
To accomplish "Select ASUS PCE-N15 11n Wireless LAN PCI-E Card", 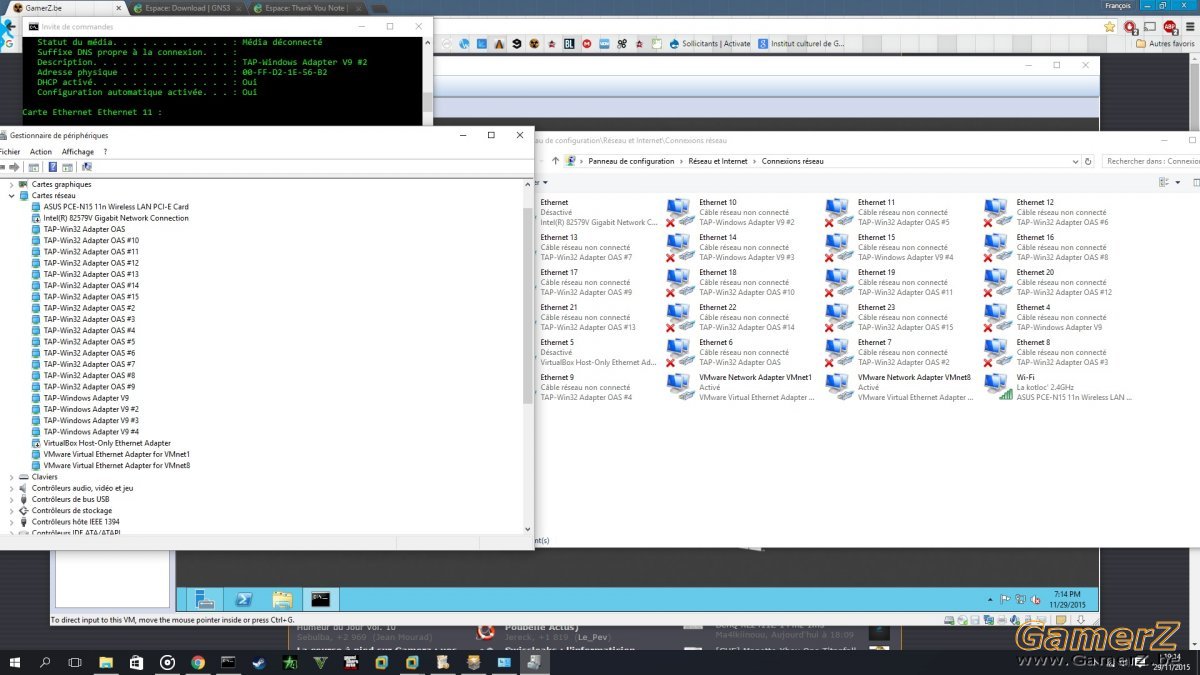I will tap(116, 207).
